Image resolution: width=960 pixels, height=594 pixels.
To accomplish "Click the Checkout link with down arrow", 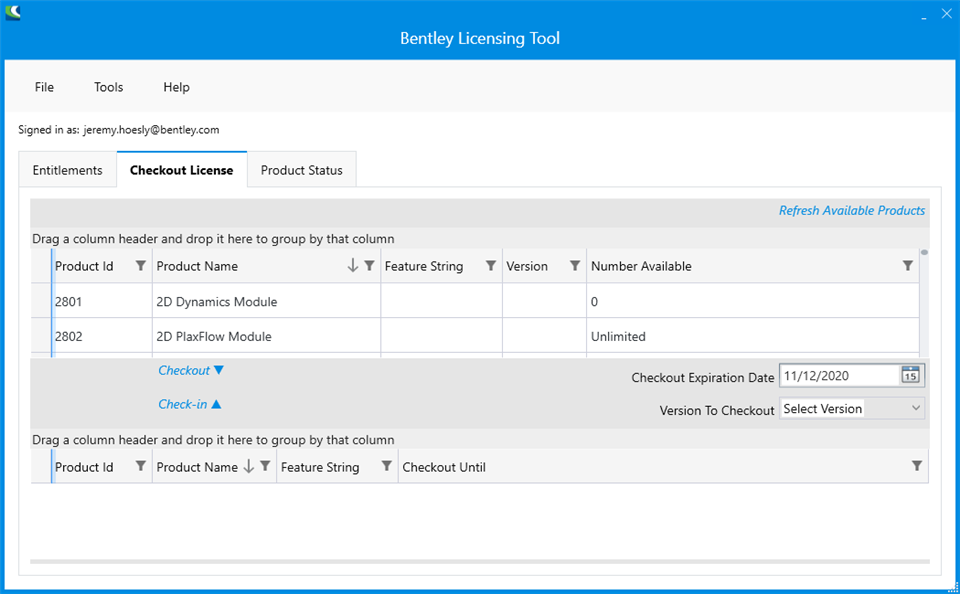I will (x=191, y=370).
